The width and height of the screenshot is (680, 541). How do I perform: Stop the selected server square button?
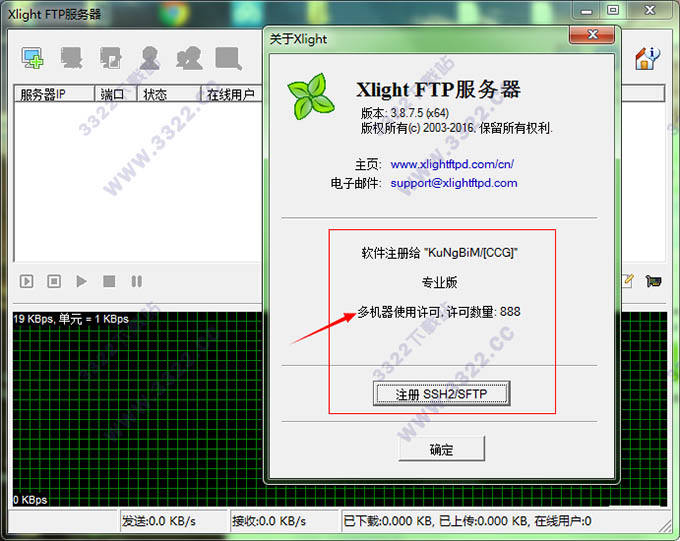109,281
